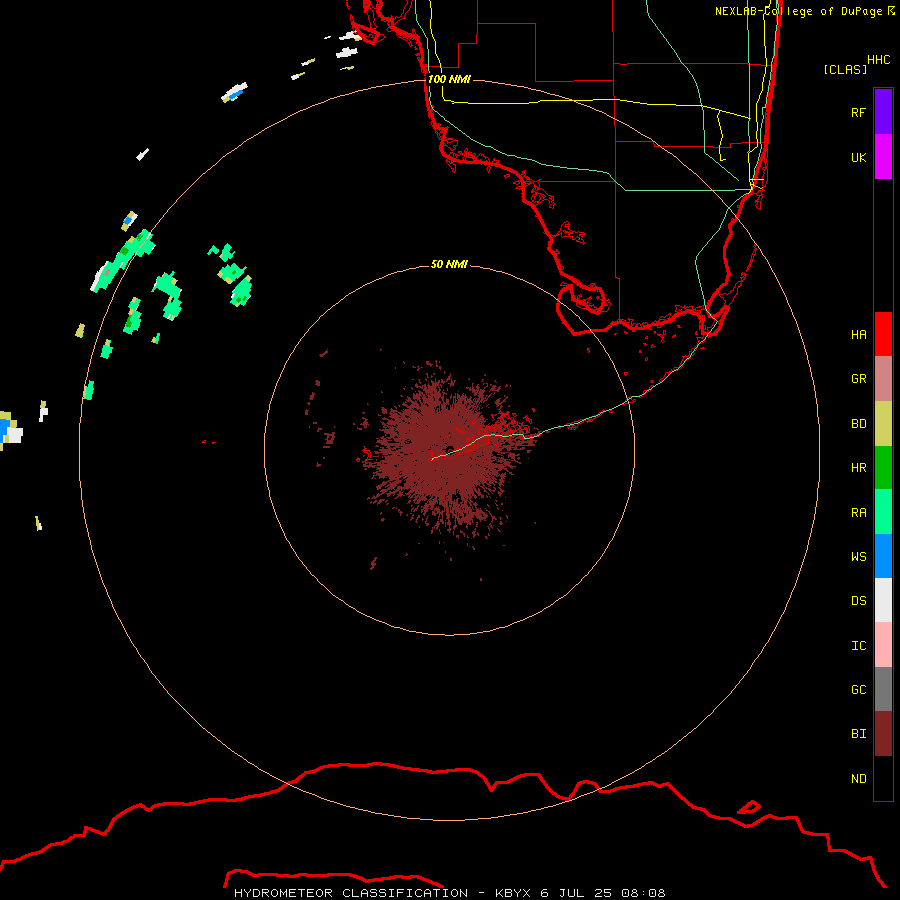
Task: Click the '08:08' timestamp
Action: [643, 893]
